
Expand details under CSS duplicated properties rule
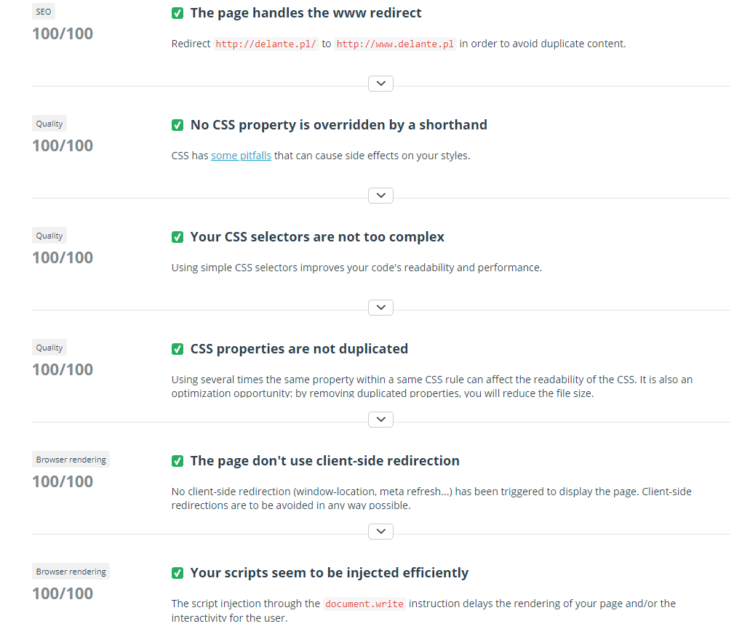pos(381,419)
